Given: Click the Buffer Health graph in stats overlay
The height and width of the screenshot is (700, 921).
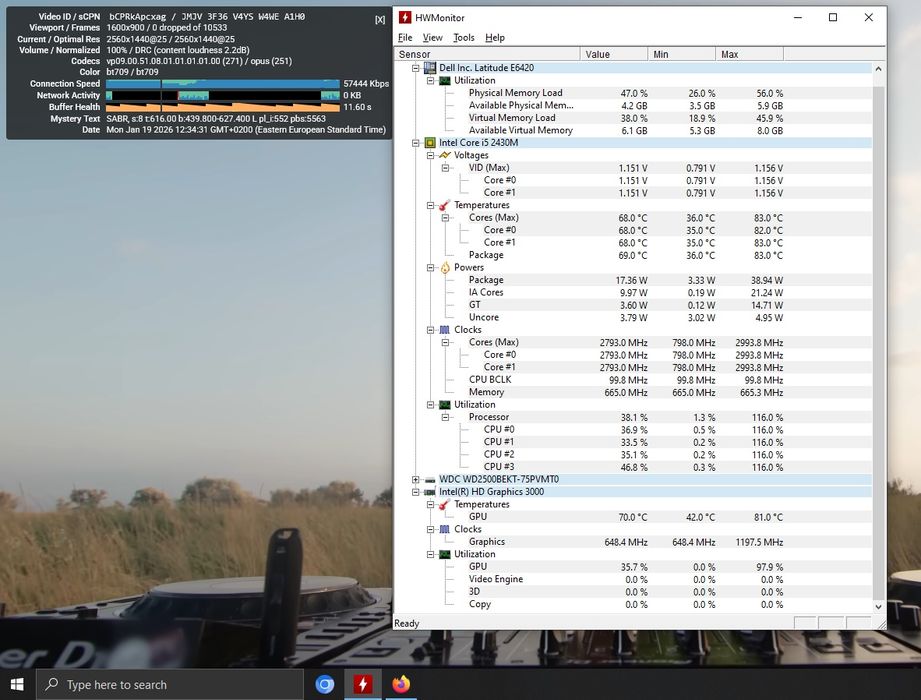Looking at the screenshot, I should (223, 107).
